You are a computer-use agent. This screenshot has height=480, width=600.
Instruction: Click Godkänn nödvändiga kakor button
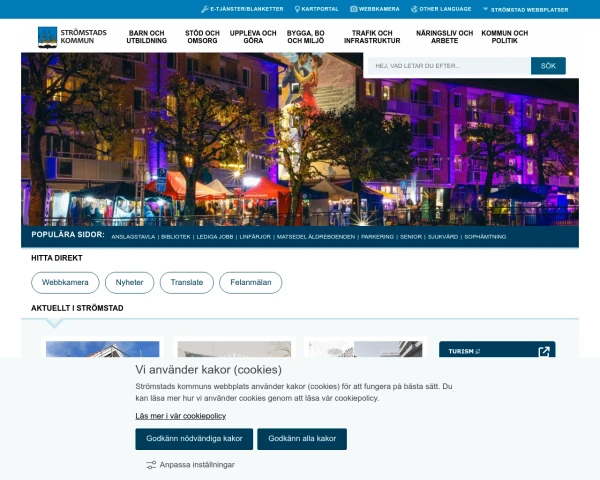(194, 439)
